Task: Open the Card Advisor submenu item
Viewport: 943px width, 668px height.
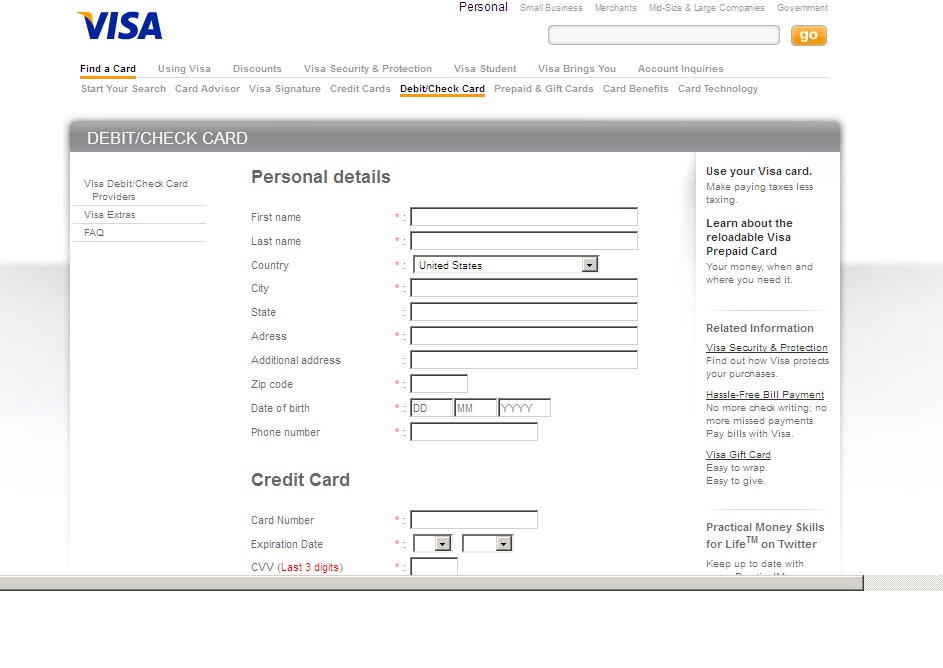Action: point(207,88)
